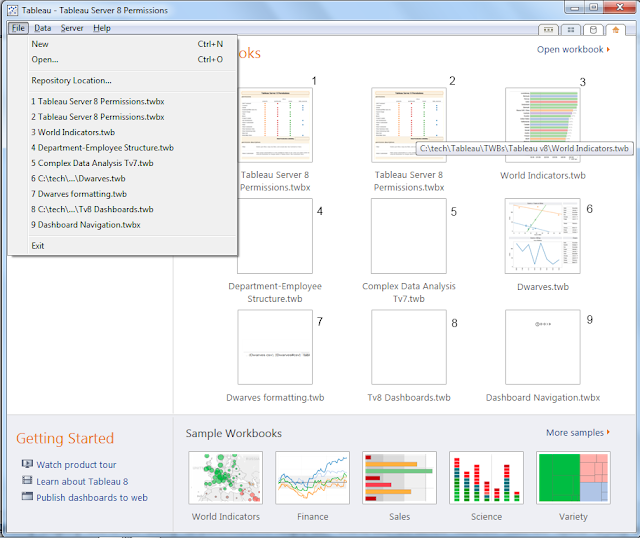Viewport: 640px width, 538px height.
Task: Click Publish dashboards to web link
Action: point(92,498)
